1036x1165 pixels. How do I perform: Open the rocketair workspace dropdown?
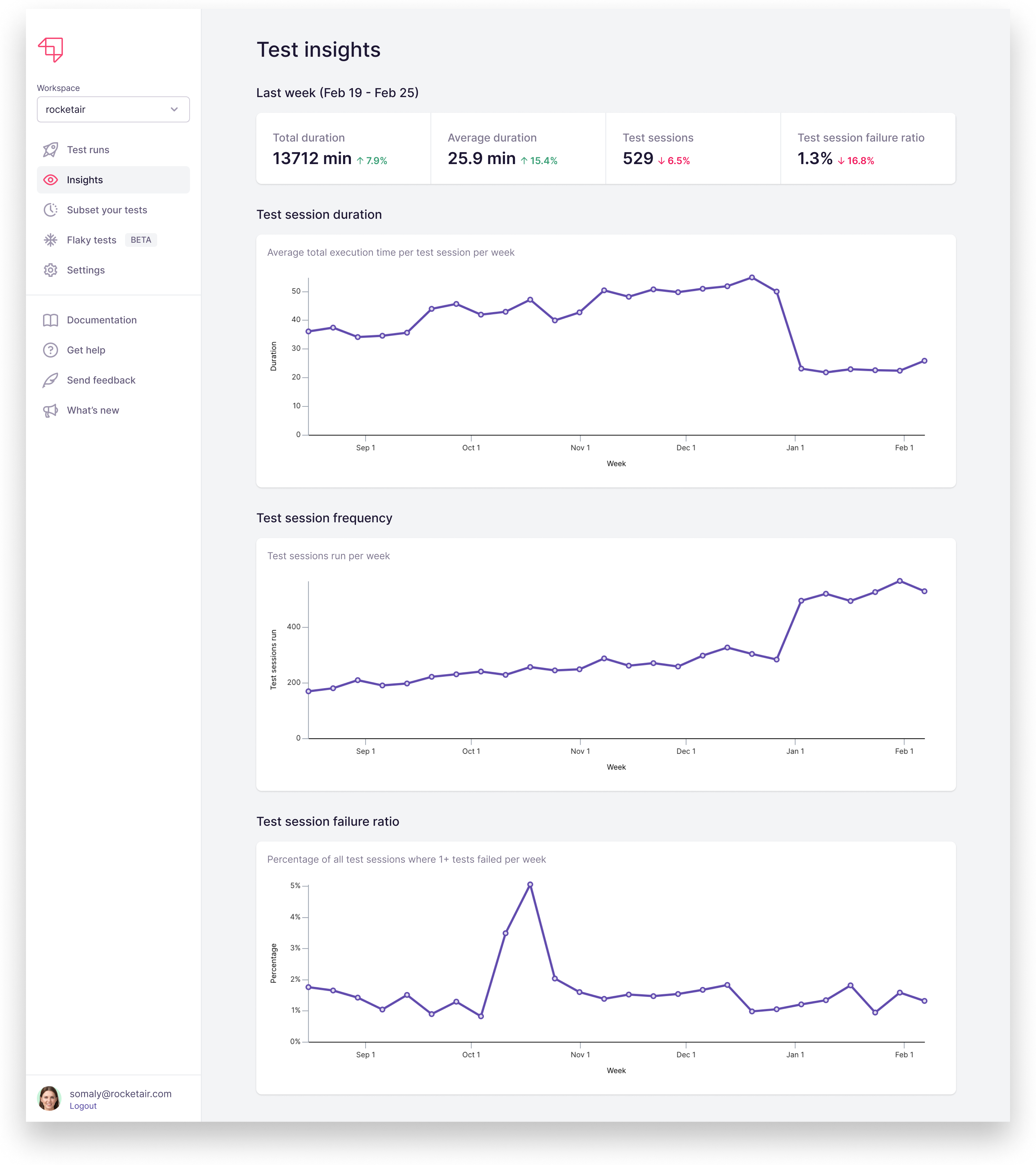click(x=113, y=109)
